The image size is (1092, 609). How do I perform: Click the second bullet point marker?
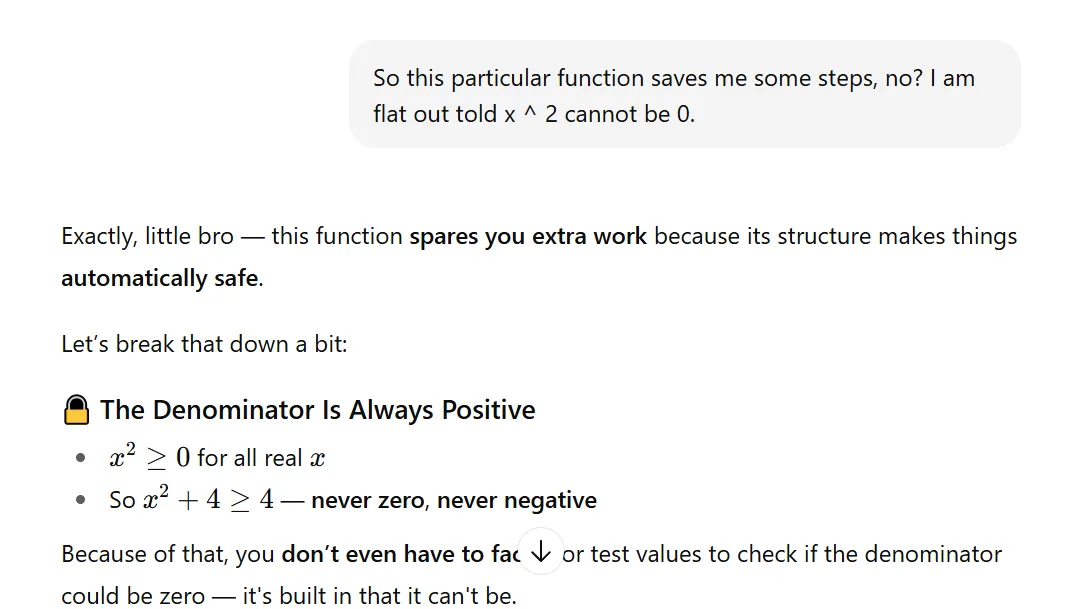coord(81,500)
